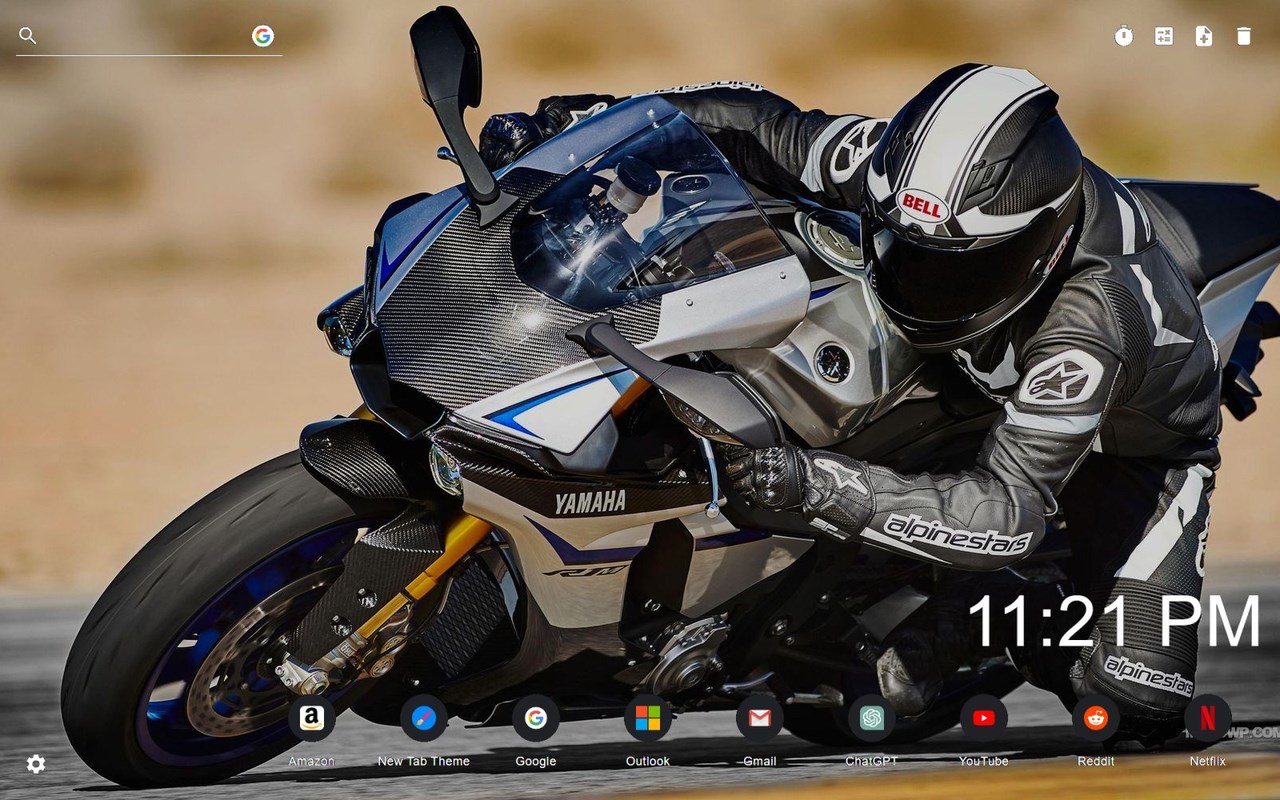Open the Reddit shortcut
The height and width of the screenshot is (800, 1280).
[1096, 718]
